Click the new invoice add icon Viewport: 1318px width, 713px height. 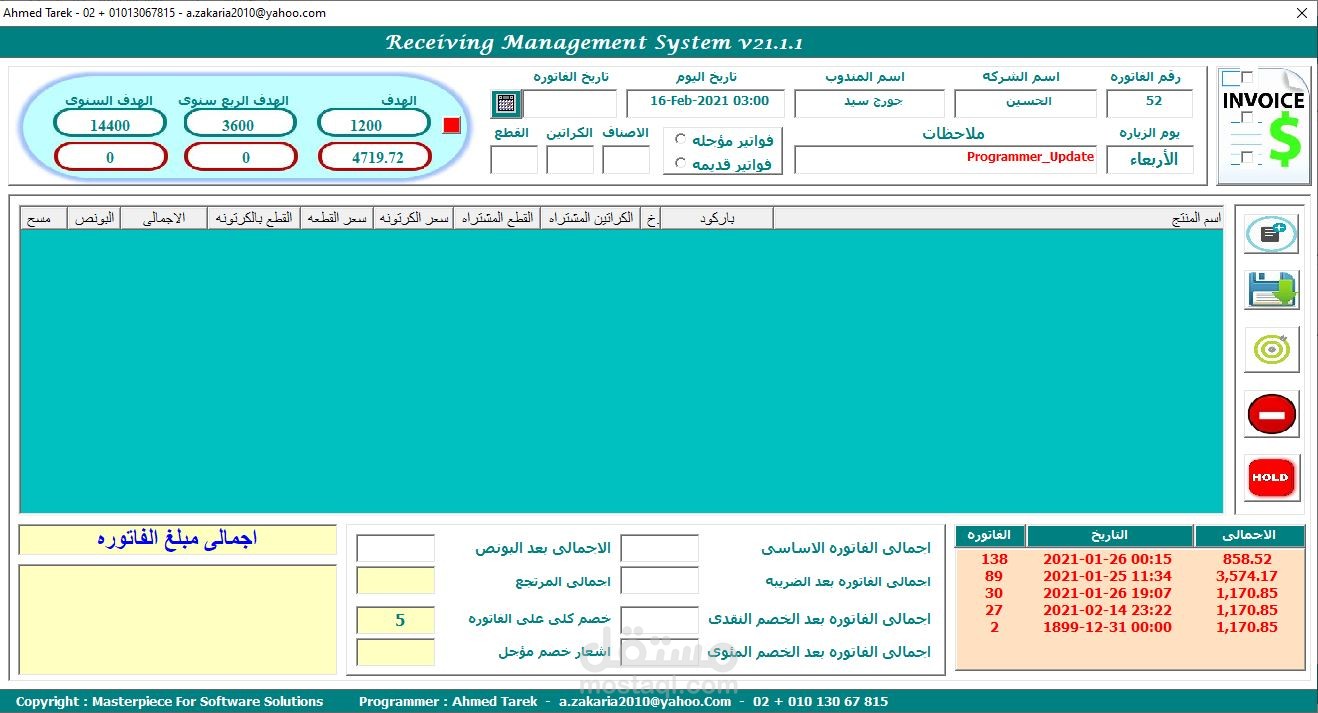[1271, 234]
